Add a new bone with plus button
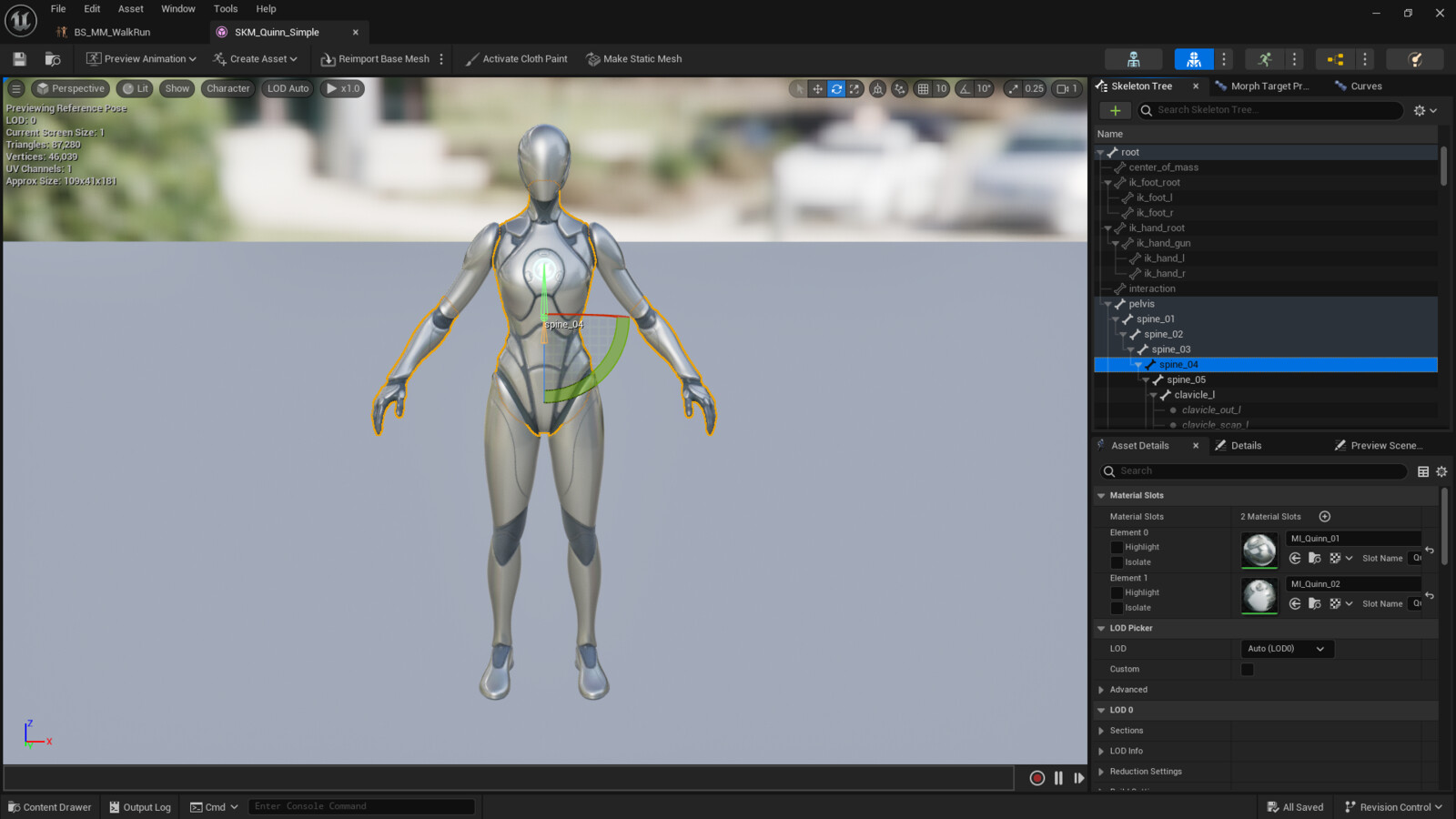This screenshot has width=1456, height=819. click(1115, 110)
